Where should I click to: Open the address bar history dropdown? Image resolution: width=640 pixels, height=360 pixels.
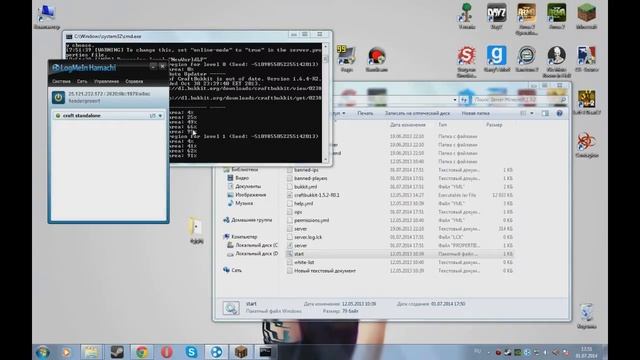pyautogui.click(x=455, y=100)
